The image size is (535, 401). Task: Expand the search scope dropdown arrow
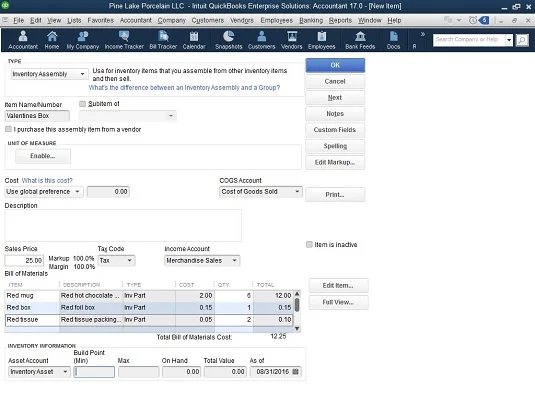(509, 40)
